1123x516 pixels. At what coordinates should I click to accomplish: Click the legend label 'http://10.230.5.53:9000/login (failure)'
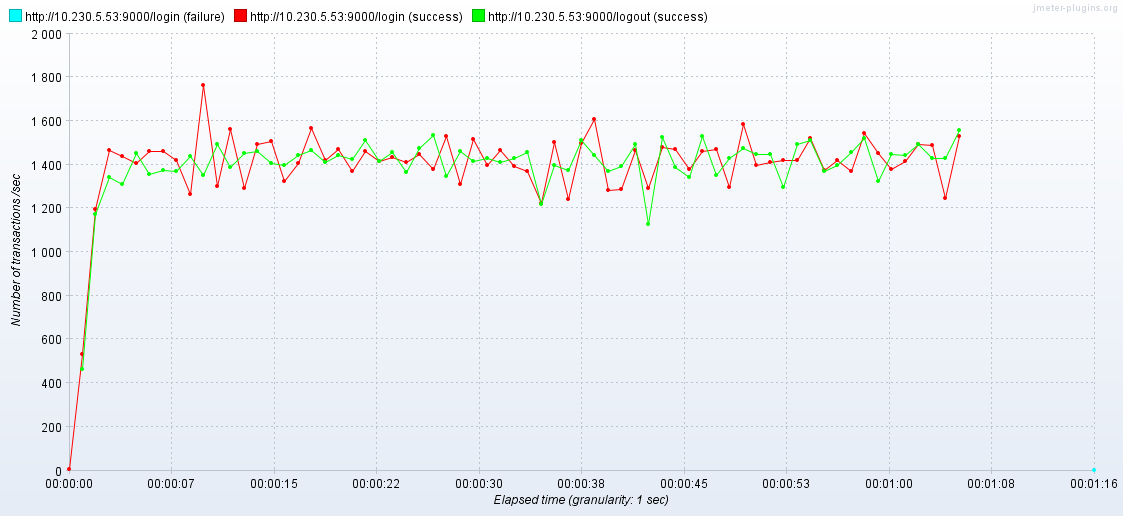click(x=125, y=16)
